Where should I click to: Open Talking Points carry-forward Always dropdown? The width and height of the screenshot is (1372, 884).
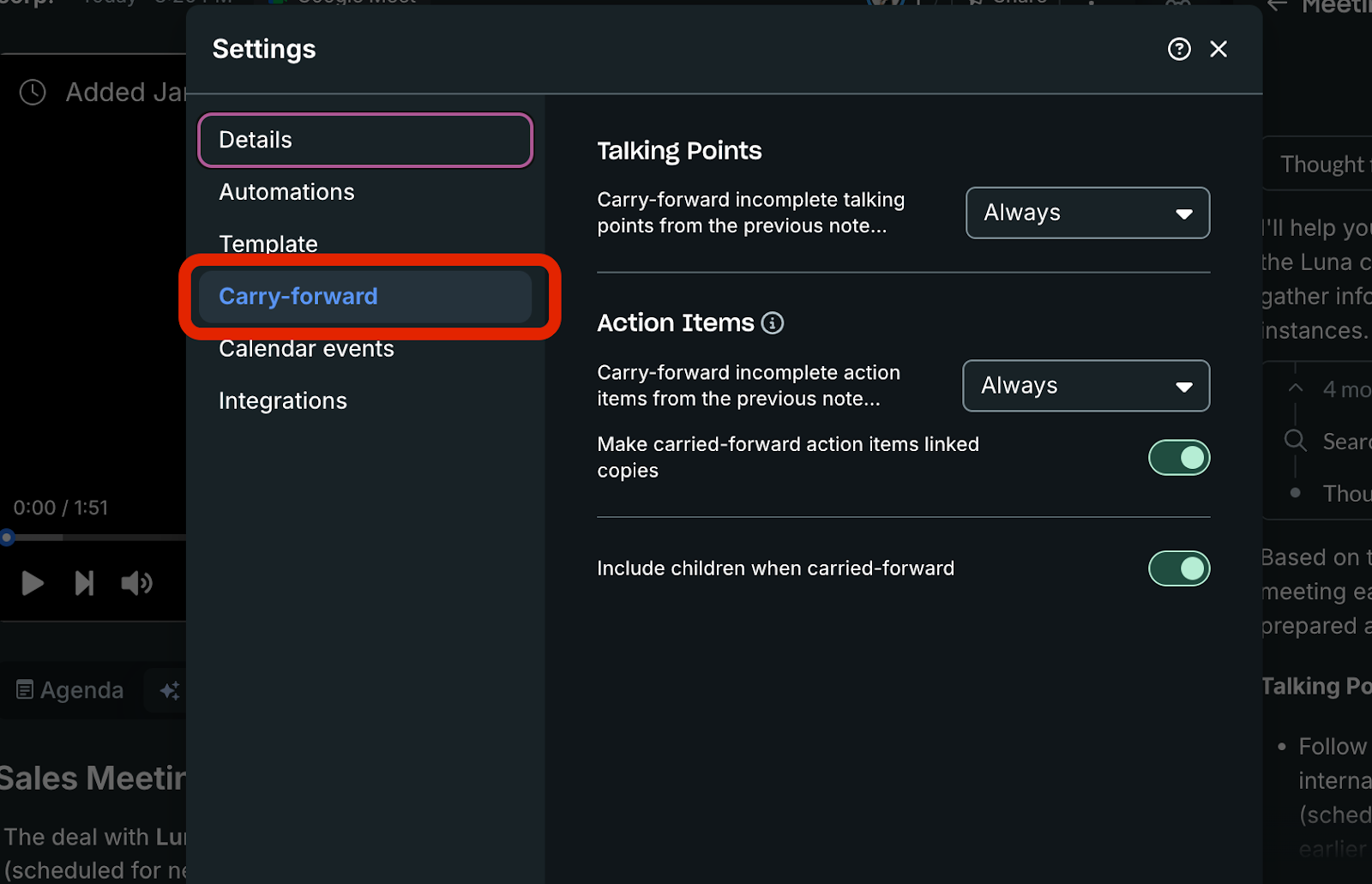[x=1087, y=213]
